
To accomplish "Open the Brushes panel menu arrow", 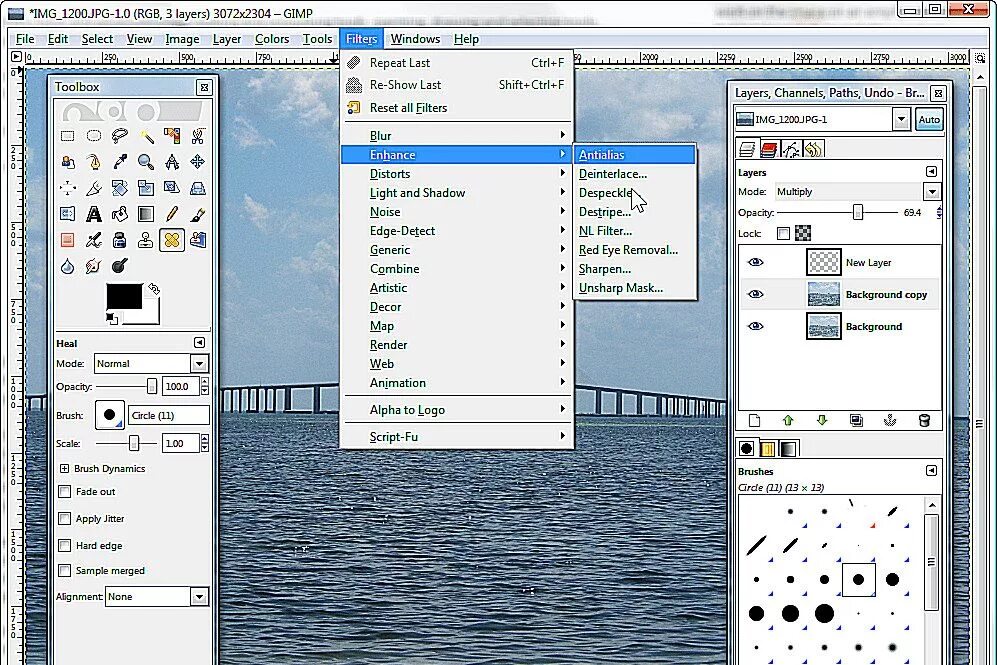I will click(x=931, y=470).
